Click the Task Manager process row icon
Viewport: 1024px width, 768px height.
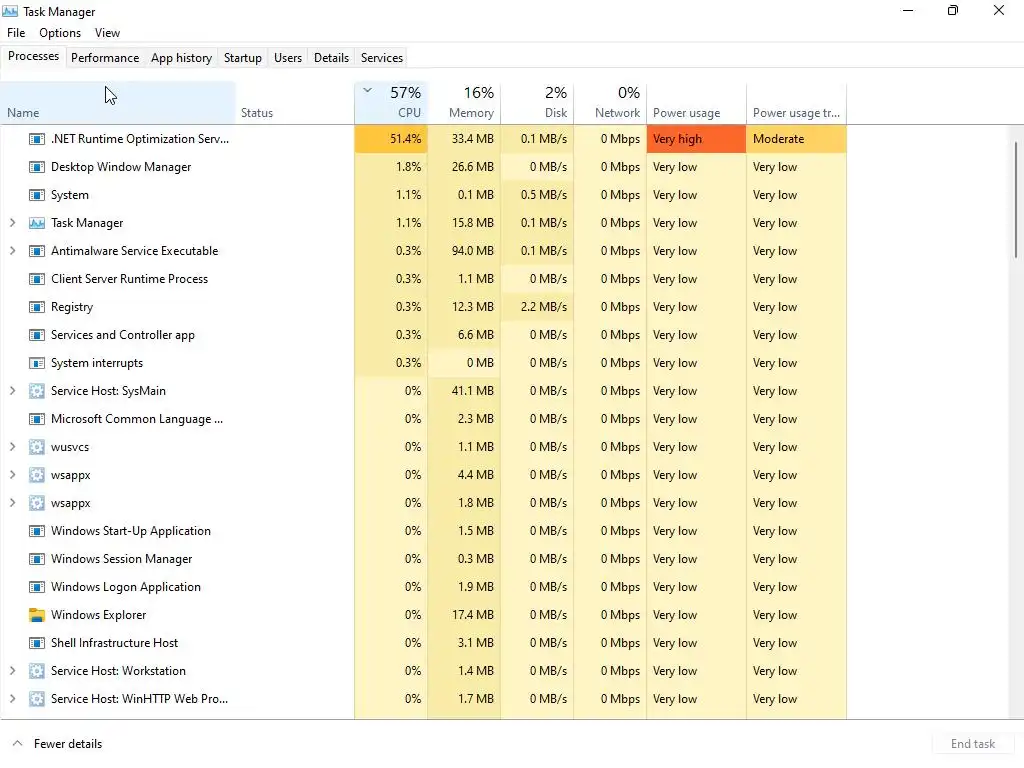coord(37,223)
